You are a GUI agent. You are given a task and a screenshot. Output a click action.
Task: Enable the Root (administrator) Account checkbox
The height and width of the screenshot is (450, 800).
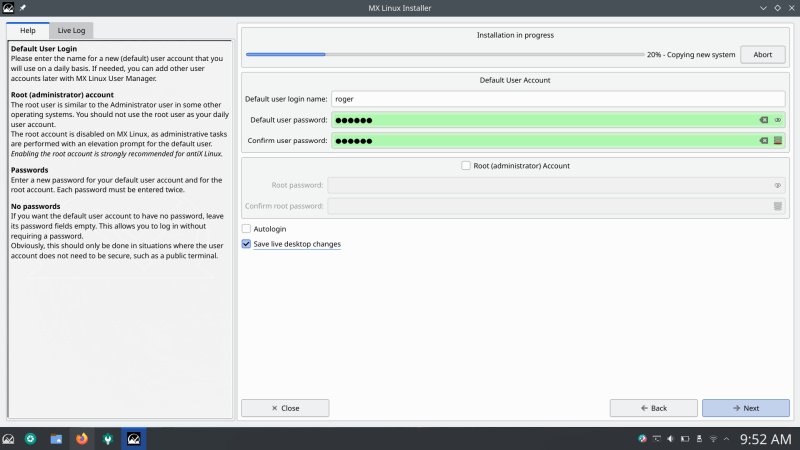pyautogui.click(x=466, y=165)
